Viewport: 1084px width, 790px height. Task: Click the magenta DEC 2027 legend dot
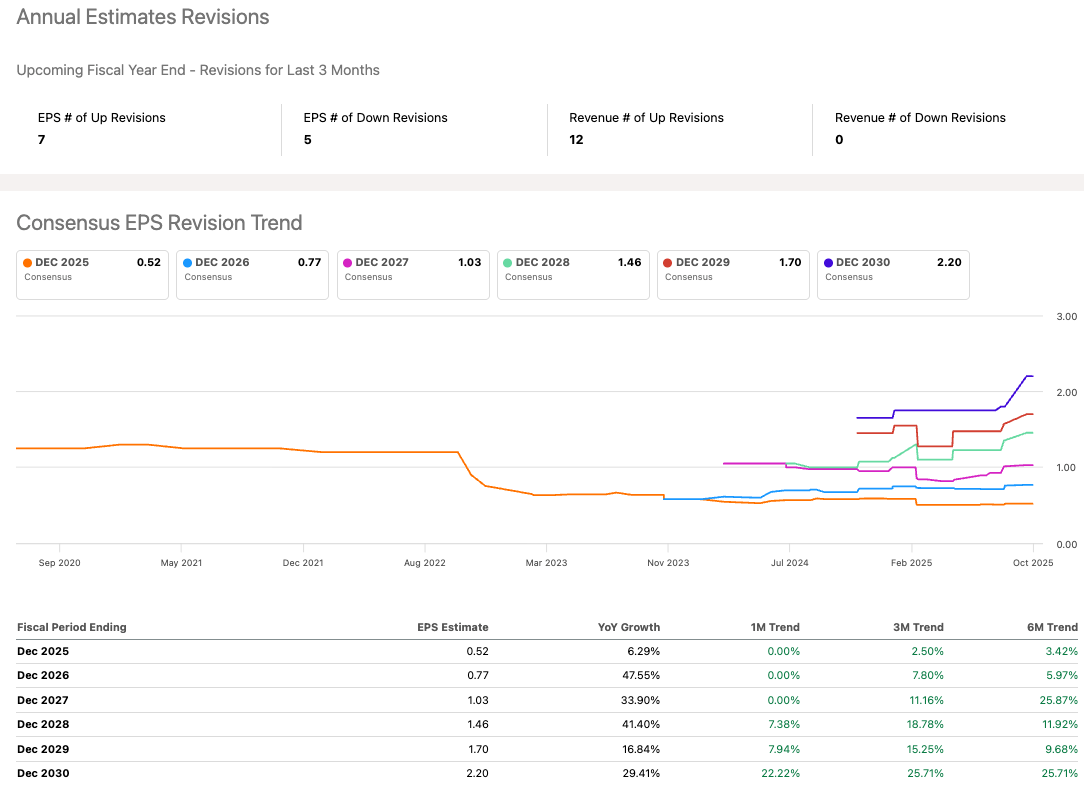(347, 262)
